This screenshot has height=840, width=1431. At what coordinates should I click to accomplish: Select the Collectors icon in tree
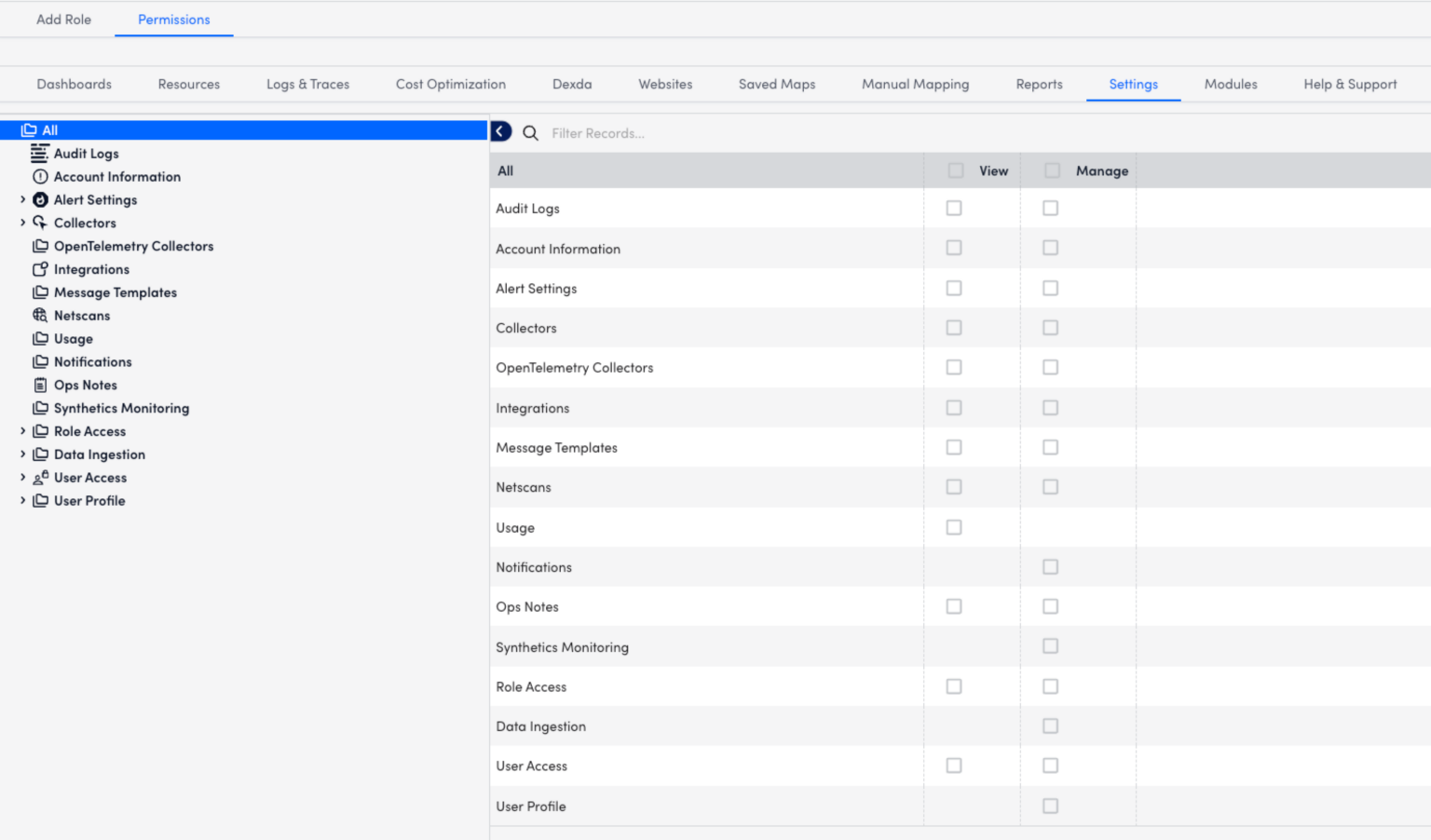41,223
